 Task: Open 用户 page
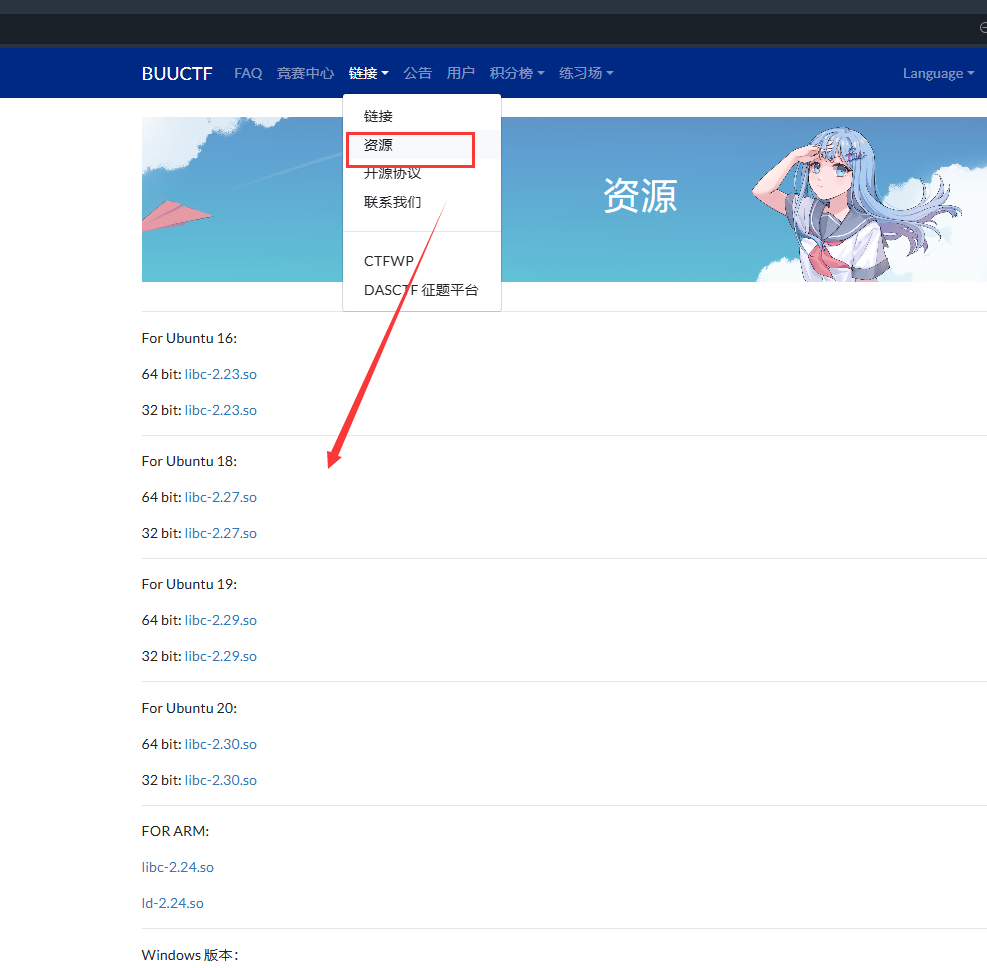[x=461, y=73]
